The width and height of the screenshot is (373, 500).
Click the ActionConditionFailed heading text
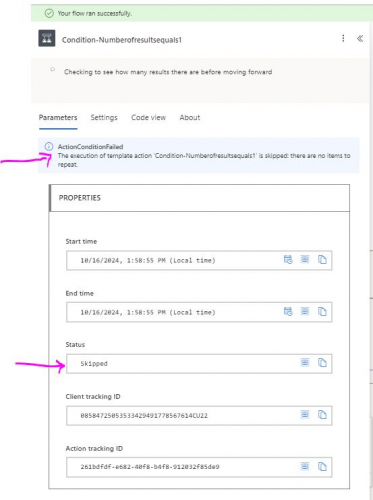[x=90, y=147]
